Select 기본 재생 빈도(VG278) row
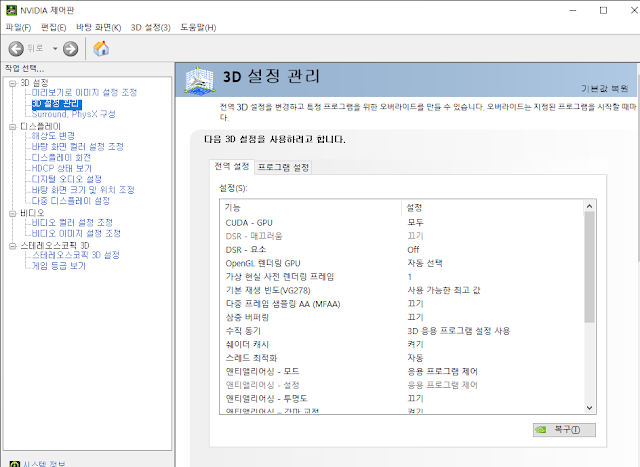This screenshot has width=640, height=467. tap(402, 290)
